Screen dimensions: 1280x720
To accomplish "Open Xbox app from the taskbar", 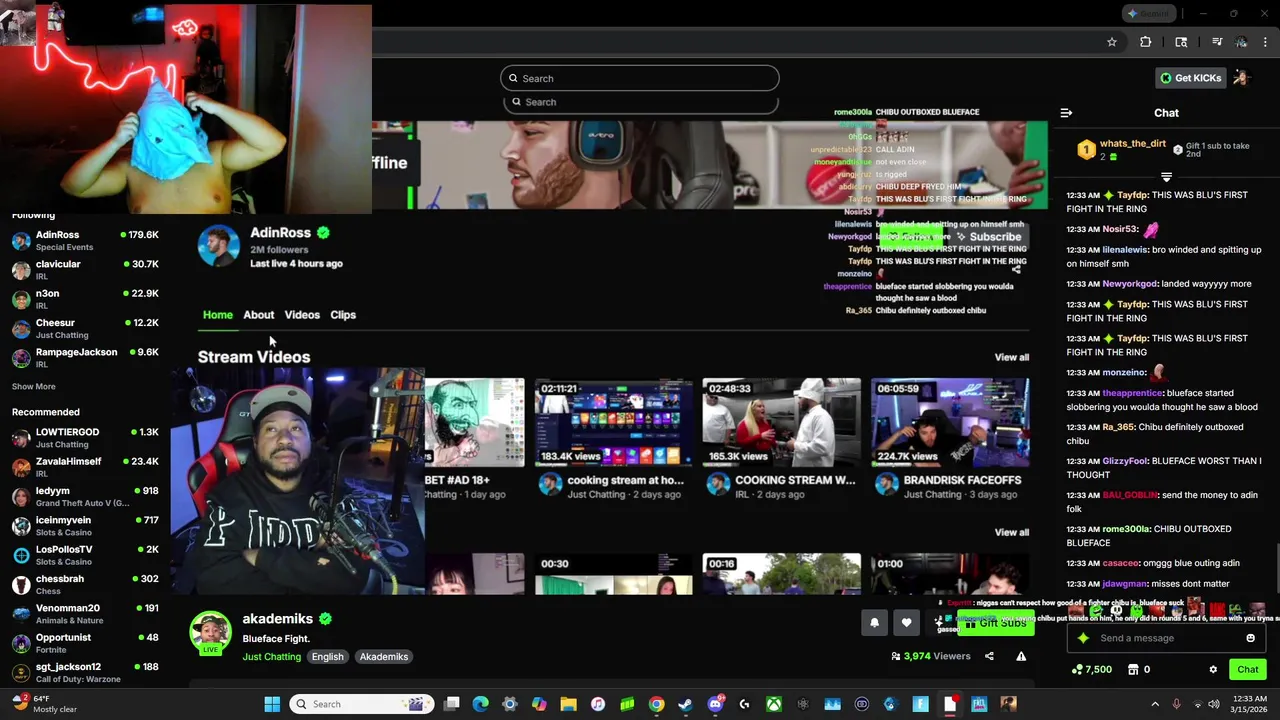I will coord(774,704).
